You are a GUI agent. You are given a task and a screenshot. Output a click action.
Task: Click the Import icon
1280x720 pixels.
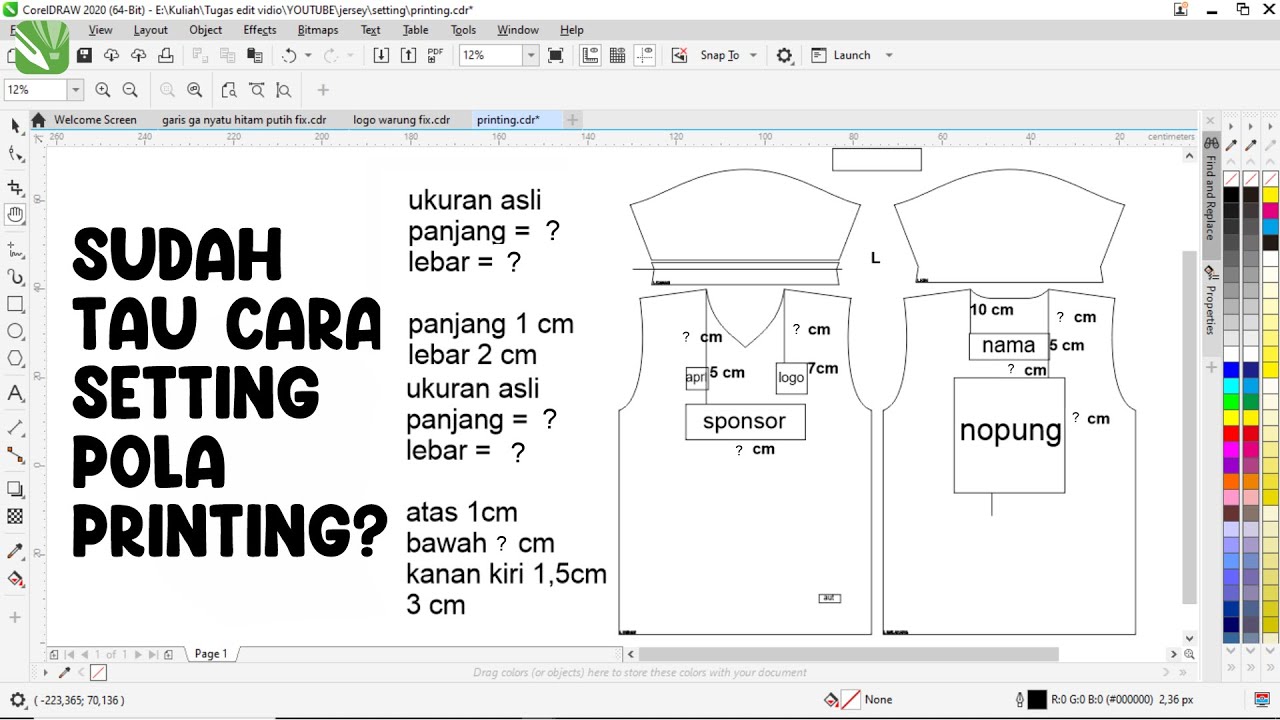pos(381,55)
